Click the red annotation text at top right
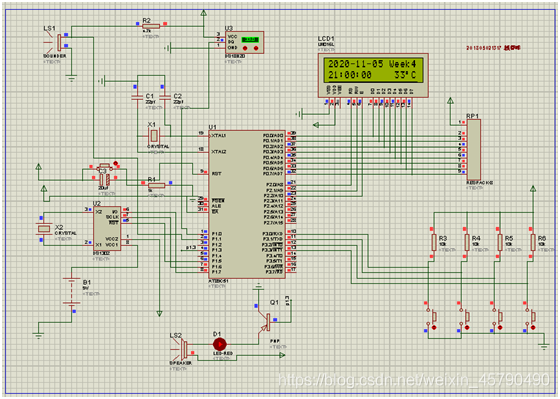This screenshot has height=399, width=560. point(493,48)
